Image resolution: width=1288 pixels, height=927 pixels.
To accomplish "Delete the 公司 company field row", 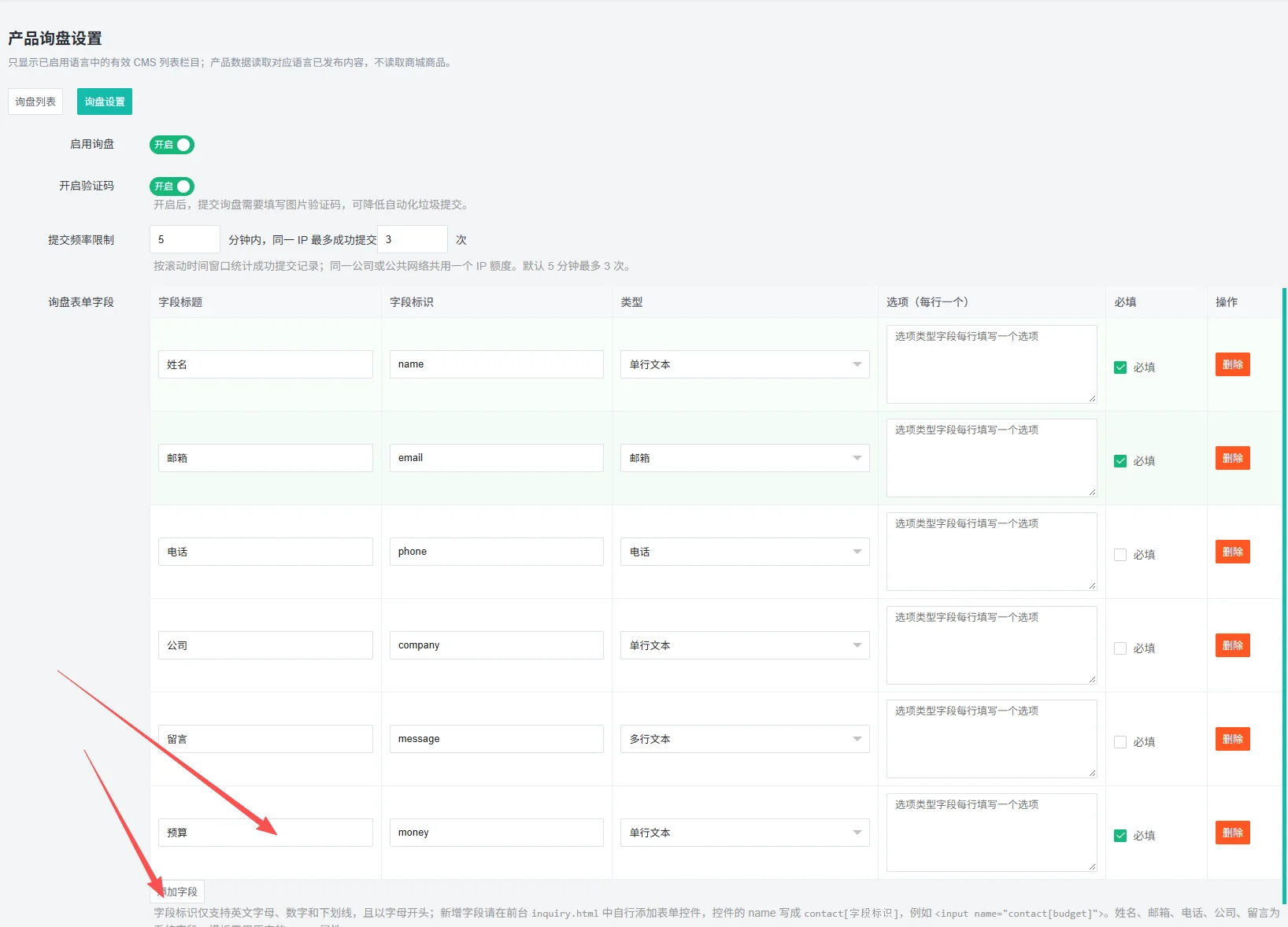I will point(1233,645).
